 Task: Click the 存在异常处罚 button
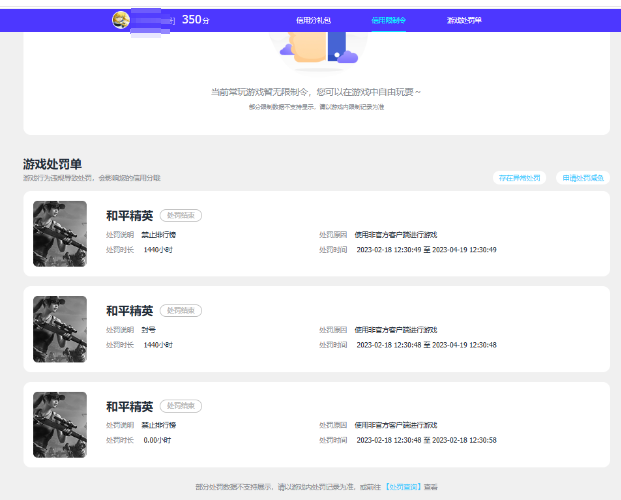coord(519,178)
